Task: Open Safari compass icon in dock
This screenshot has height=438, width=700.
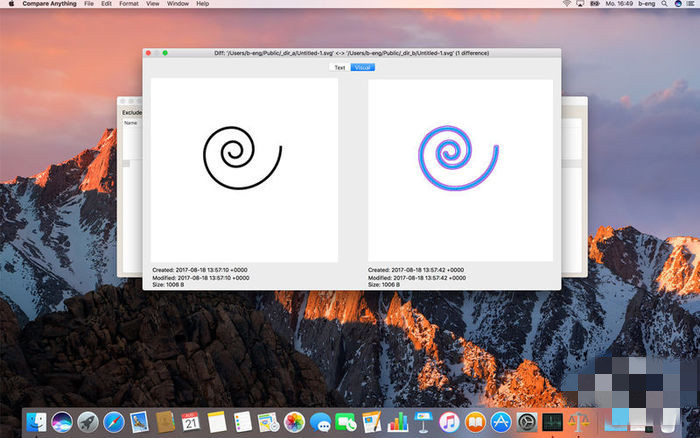Action: (x=114, y=422)
